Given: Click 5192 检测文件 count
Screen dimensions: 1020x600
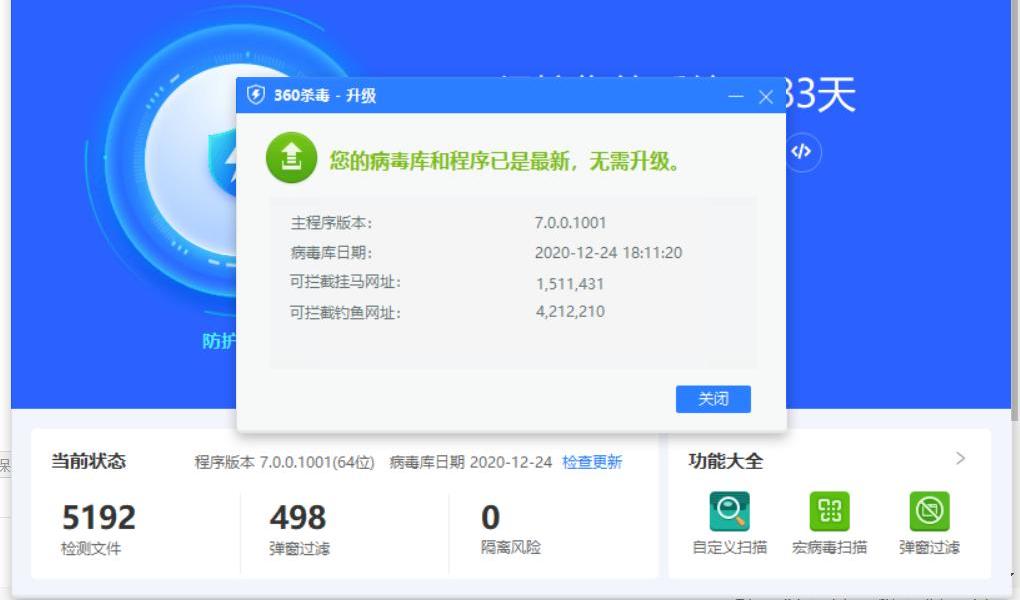Looking at the screenshot, I should pyautogui.click(x=99, y=518).
